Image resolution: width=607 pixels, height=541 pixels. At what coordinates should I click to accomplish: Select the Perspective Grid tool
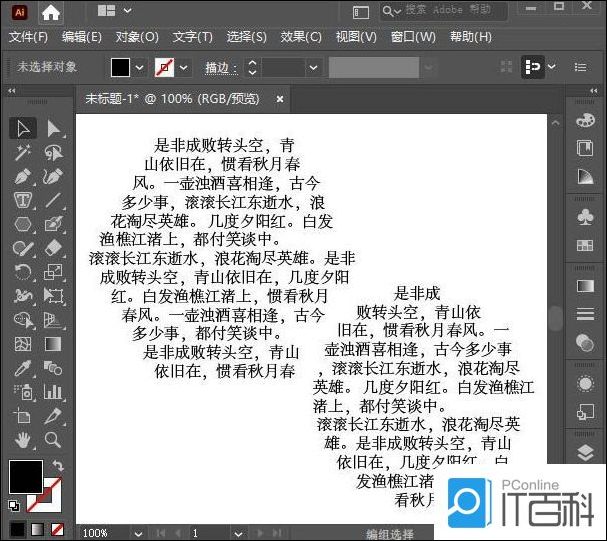53,320
